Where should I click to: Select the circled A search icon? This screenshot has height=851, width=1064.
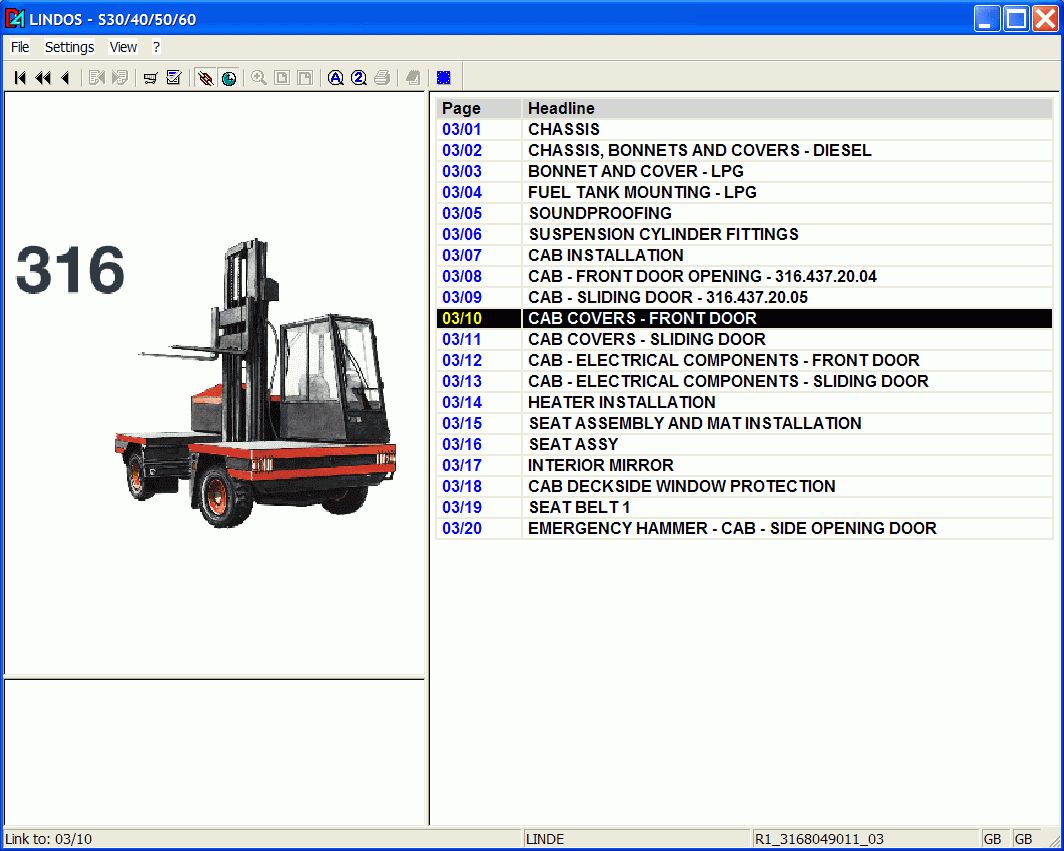(x=335, y=77)
